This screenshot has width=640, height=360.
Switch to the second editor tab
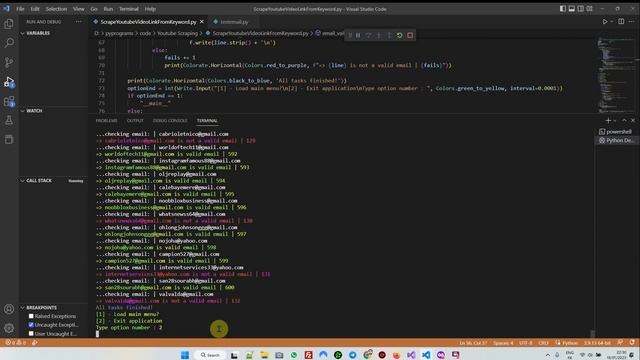coord(234,22)
